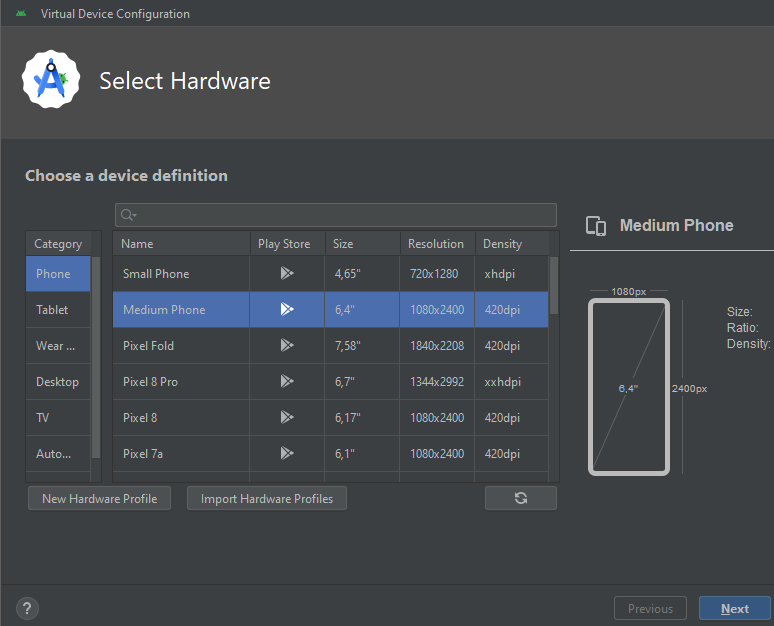Click Import Hardware Profiles button
774x626 pixels.
point(267,499)
